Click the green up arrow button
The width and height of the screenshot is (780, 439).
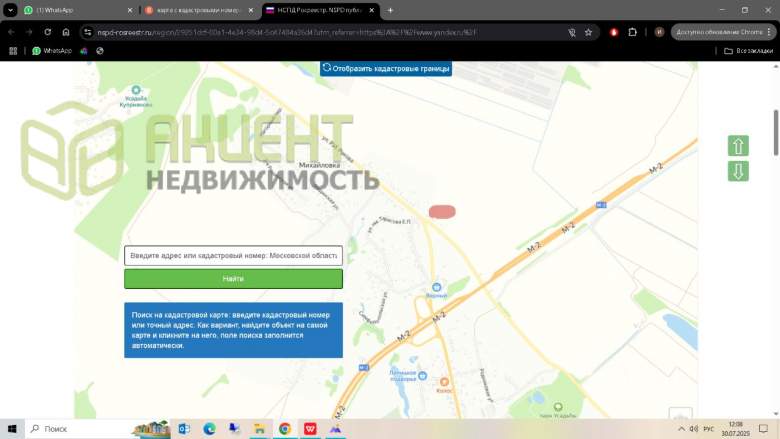pyautogui.click(x=738, y=146)
